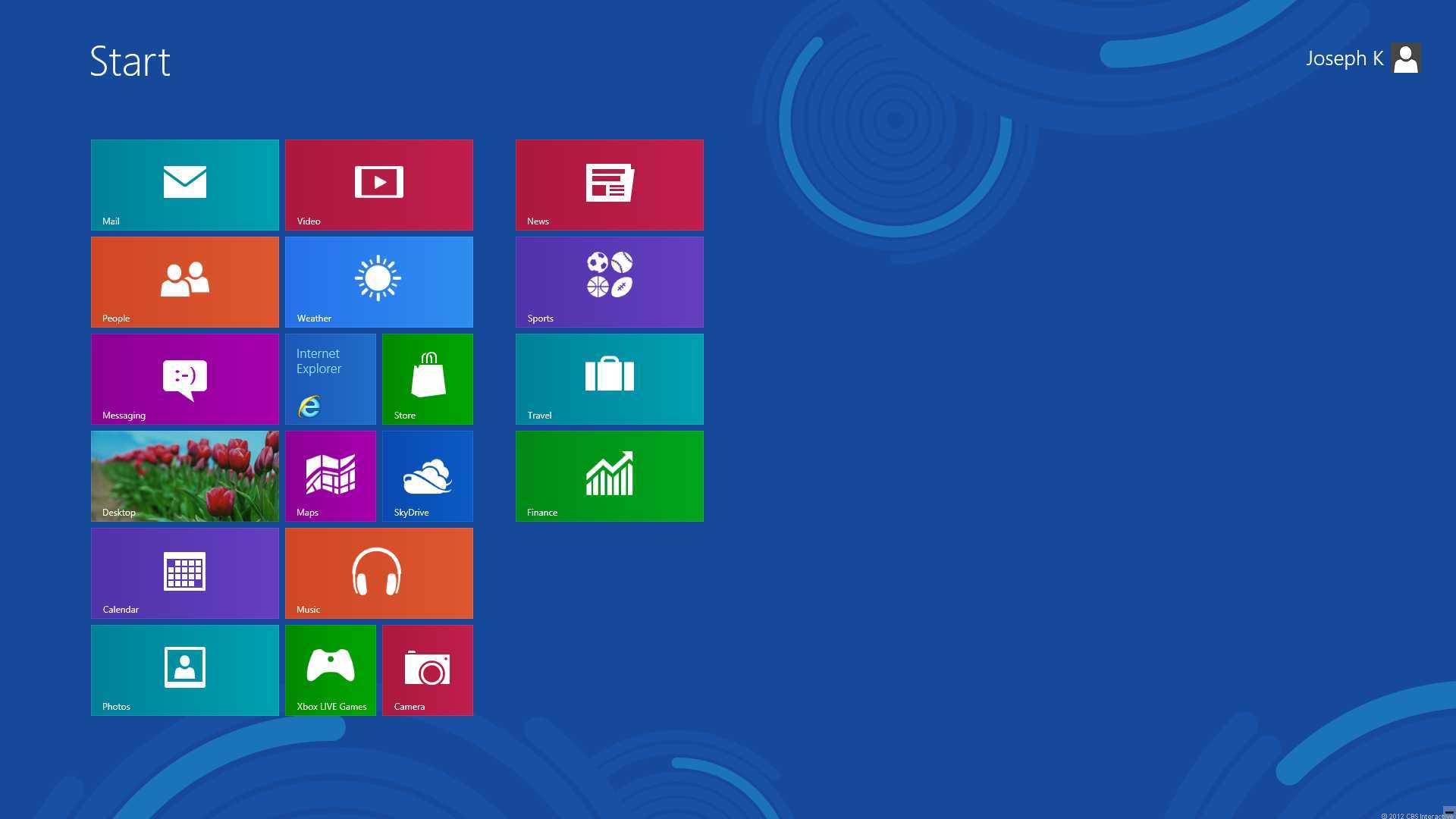Launch the Messaging tile

coord(185,379)
